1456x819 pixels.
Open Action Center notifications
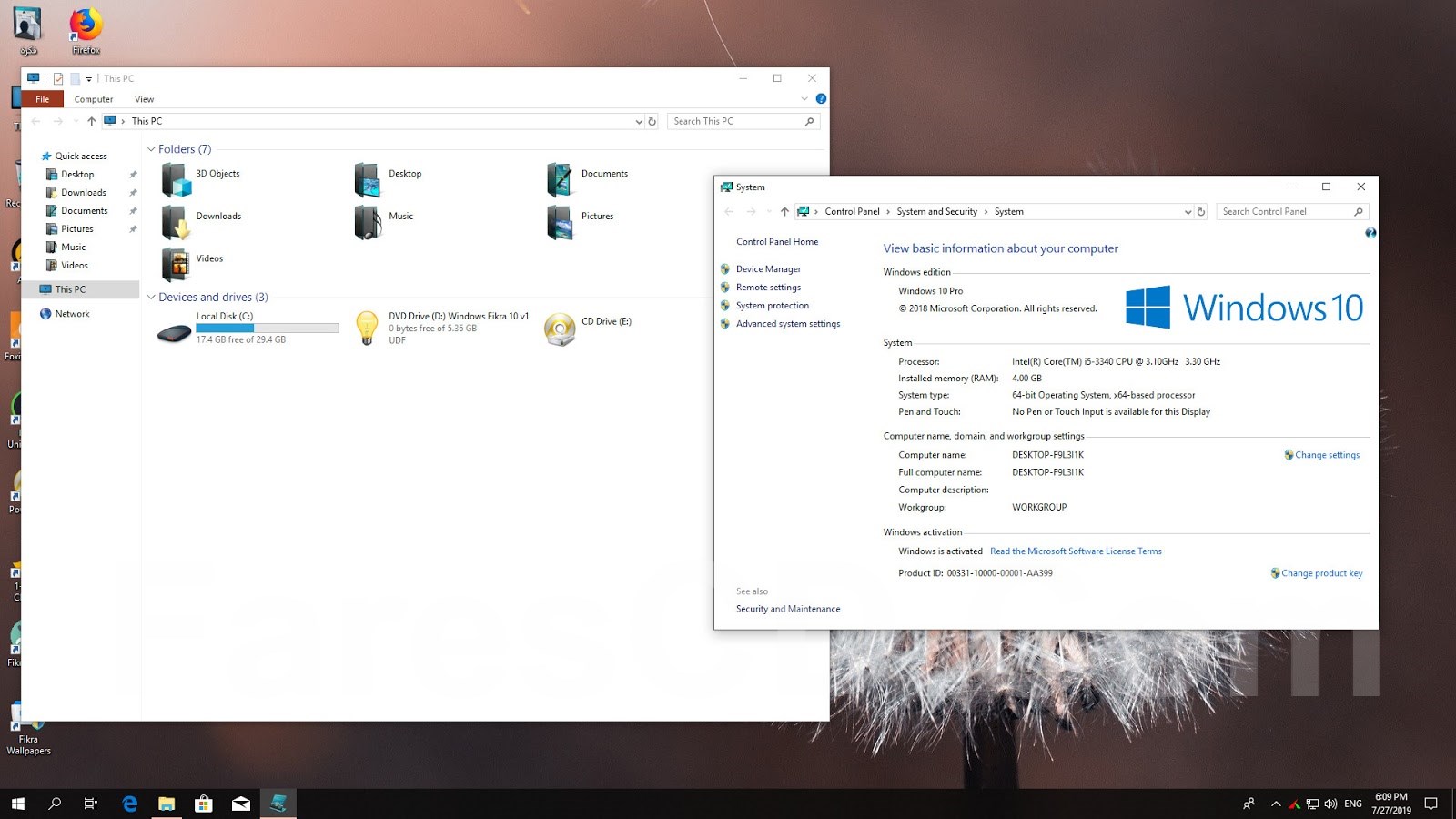point(1431,804)
